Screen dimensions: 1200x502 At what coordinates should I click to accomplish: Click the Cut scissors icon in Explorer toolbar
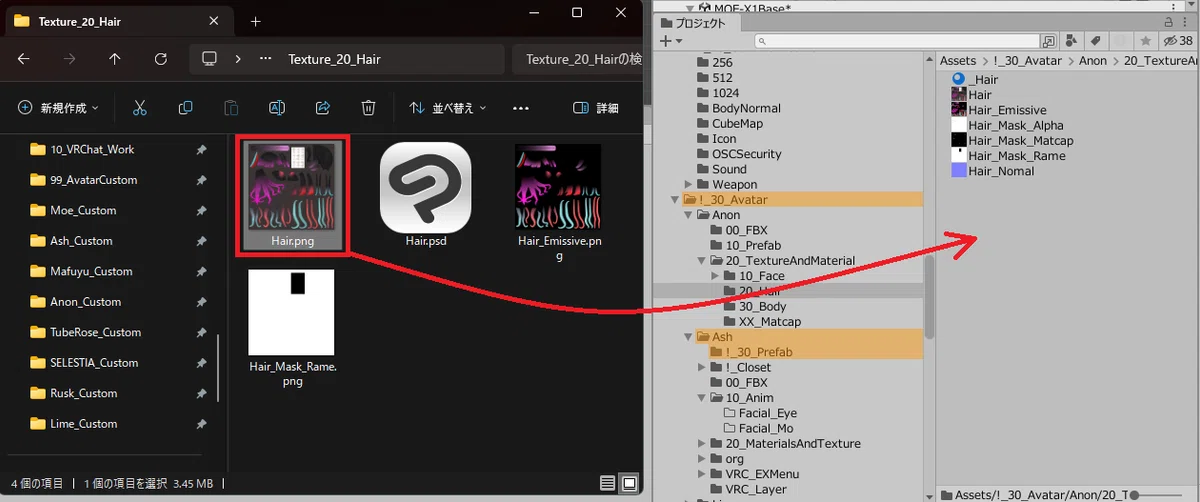(x=140, y=108)
